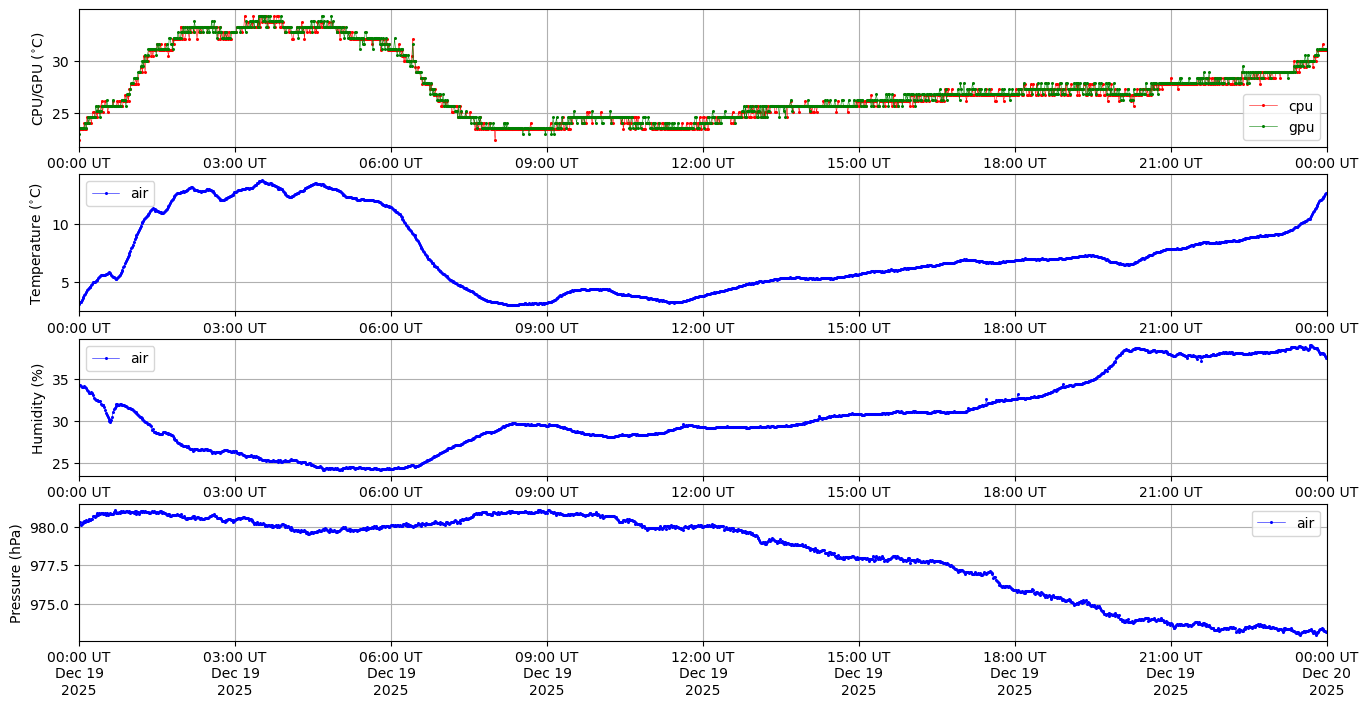Click 09:00 UT tick under Humidity chart

click(x=547, y=493)
